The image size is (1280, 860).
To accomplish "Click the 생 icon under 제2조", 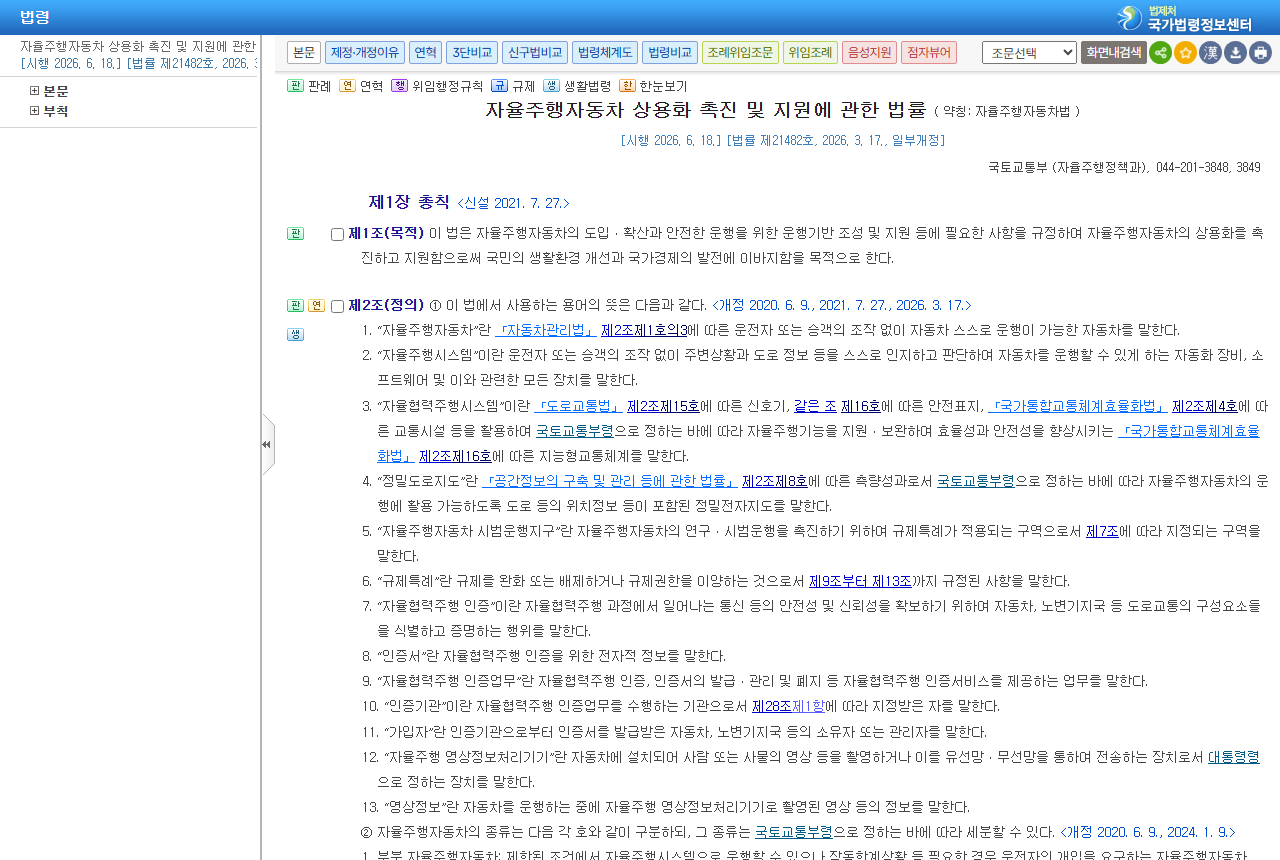I will coord(295,335).
